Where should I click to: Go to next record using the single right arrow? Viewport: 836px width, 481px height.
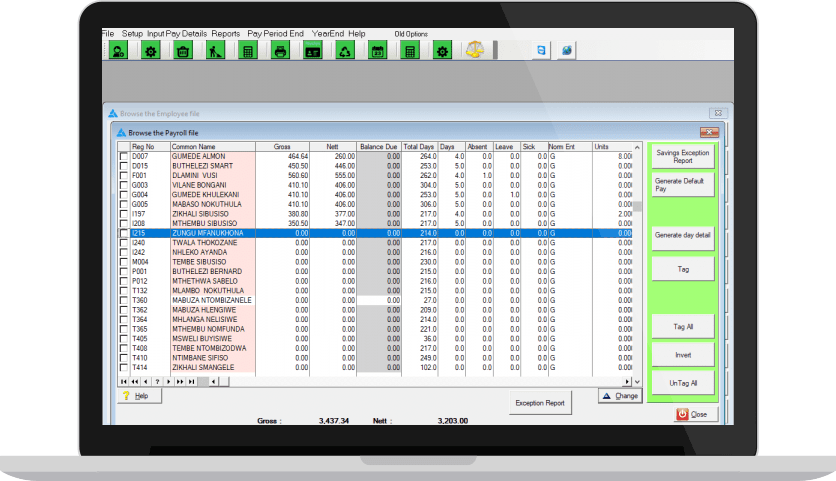[x=168, y=381]
